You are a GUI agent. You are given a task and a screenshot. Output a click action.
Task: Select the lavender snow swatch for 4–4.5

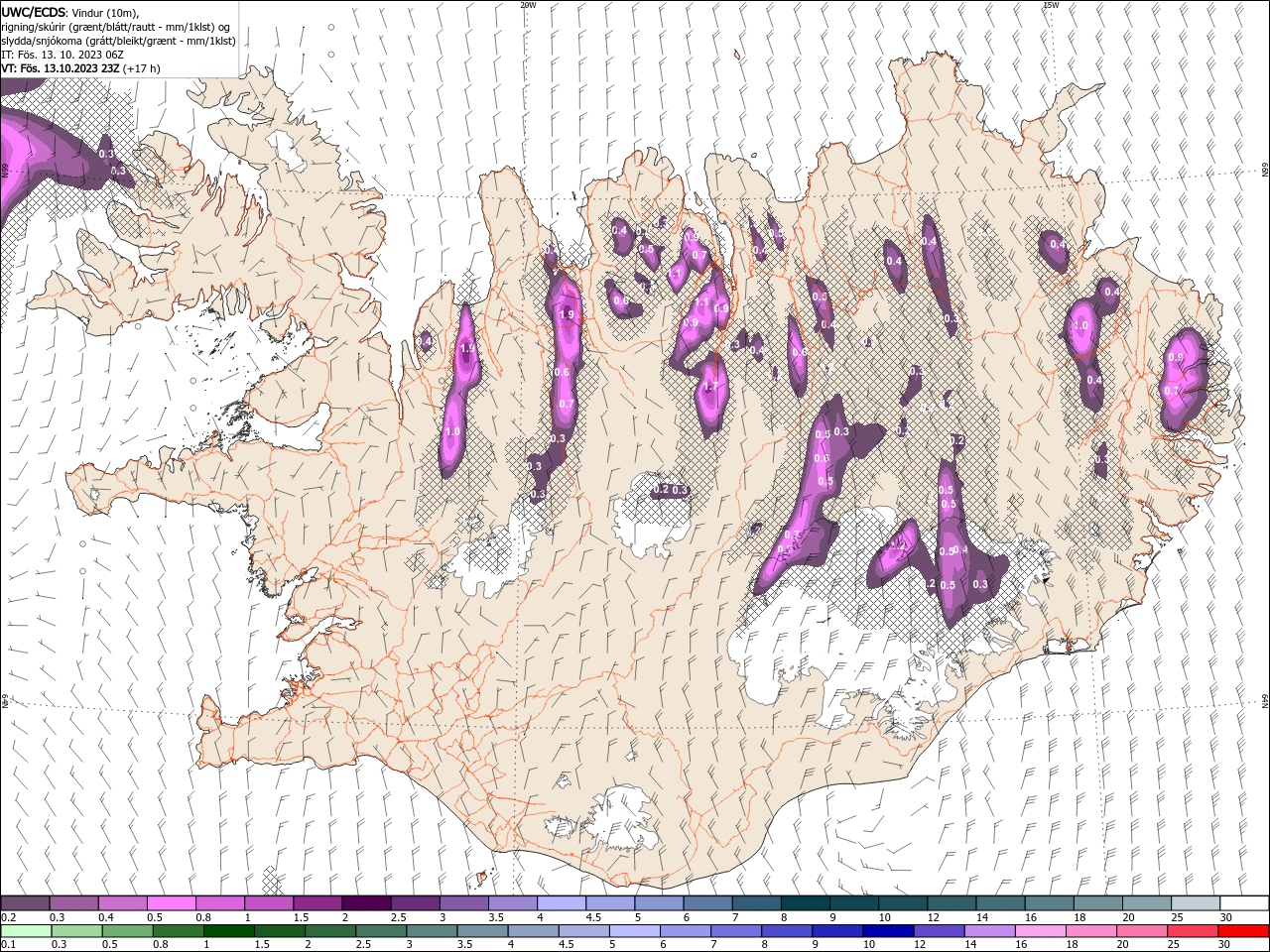pyautogui.click(x=561, y=903)
